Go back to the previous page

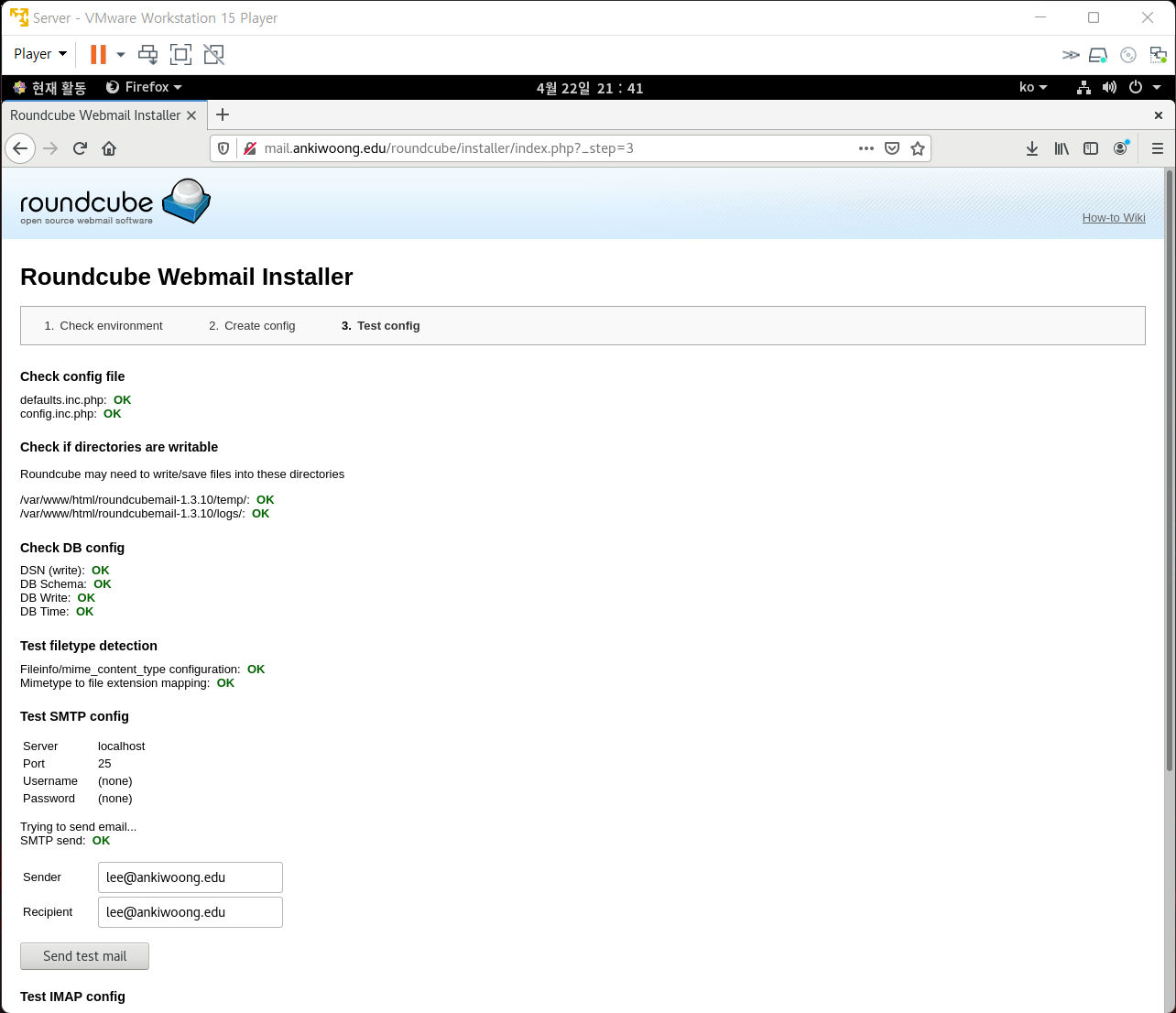pos(20,148)
